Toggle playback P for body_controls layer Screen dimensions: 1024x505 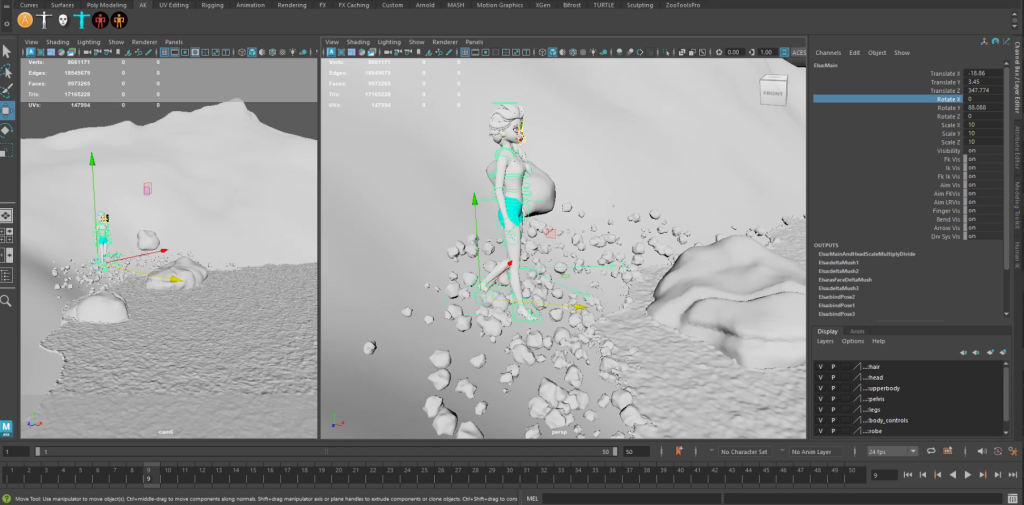pyautogui.click(x=833, y=420)
